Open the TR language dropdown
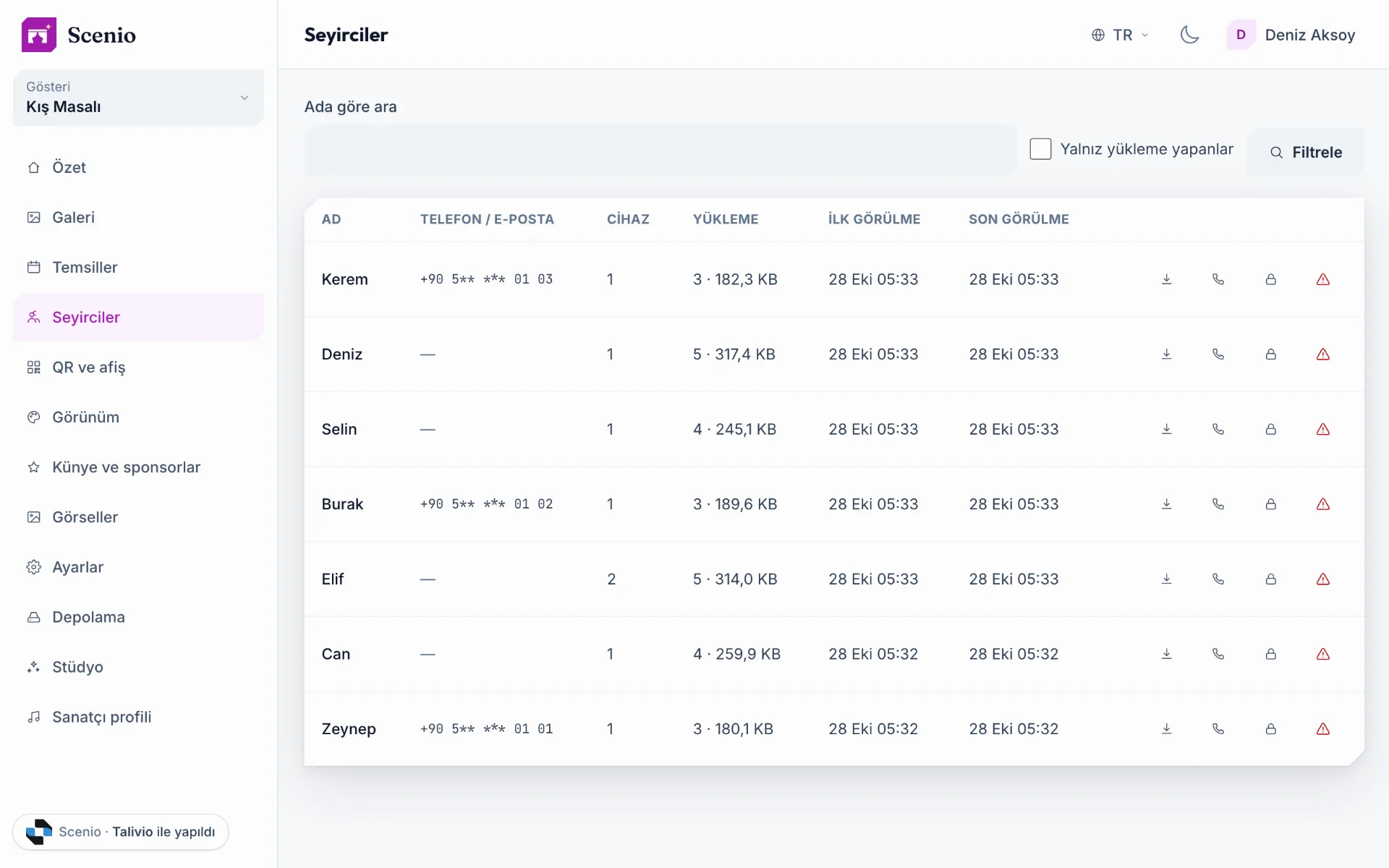The image size is (1389, 868). (x=1120, y=35)
